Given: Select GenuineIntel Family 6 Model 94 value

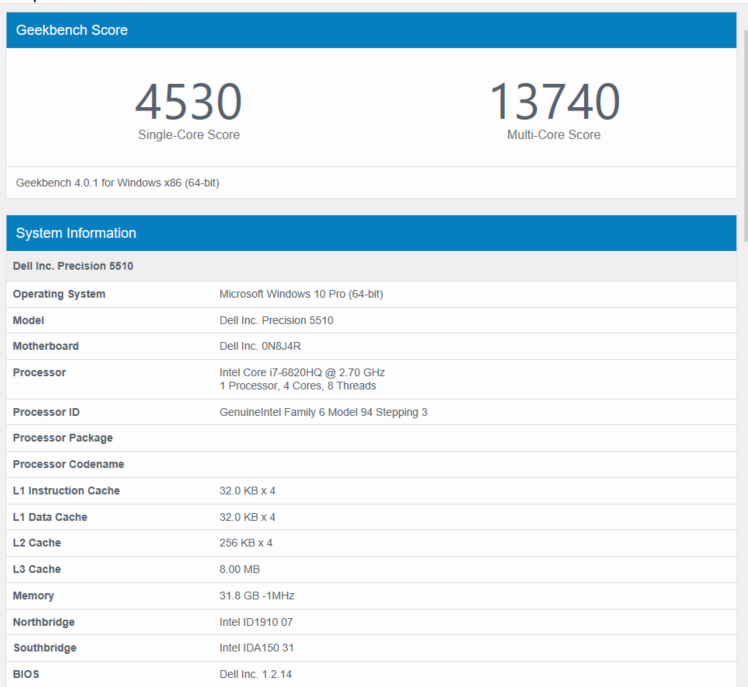Looking at the screenshot, I should 323,412.
